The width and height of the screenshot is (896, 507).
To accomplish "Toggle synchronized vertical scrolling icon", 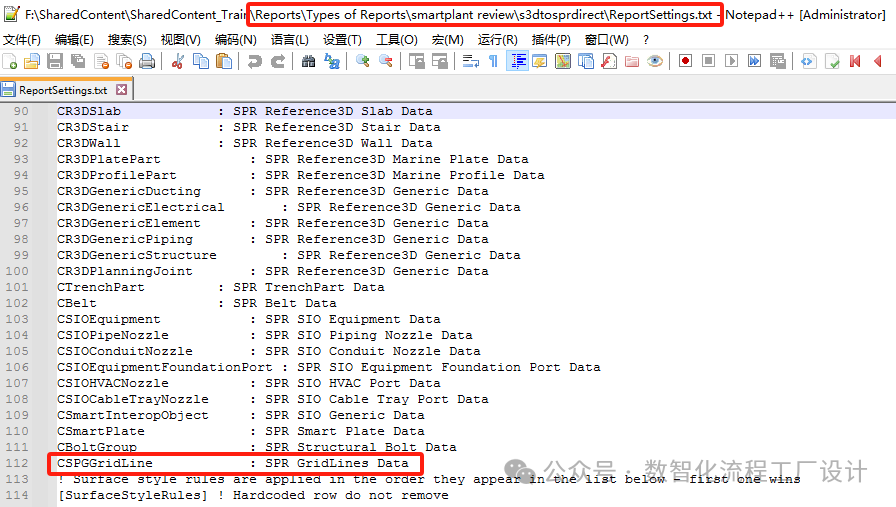I will (417, 61).
